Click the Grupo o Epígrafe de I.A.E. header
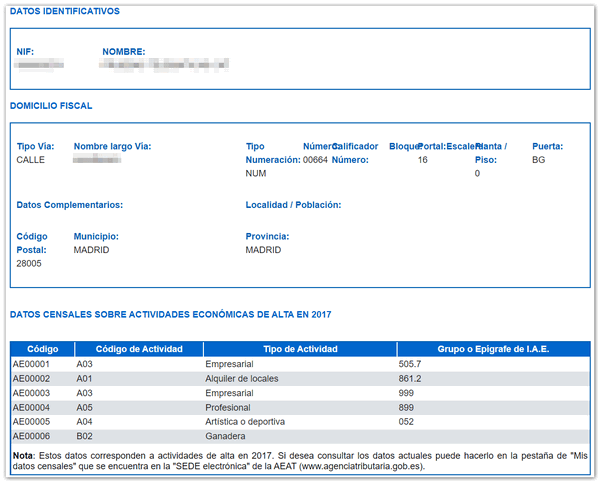The width and height of the screenshot is (600, 483). 493,349
